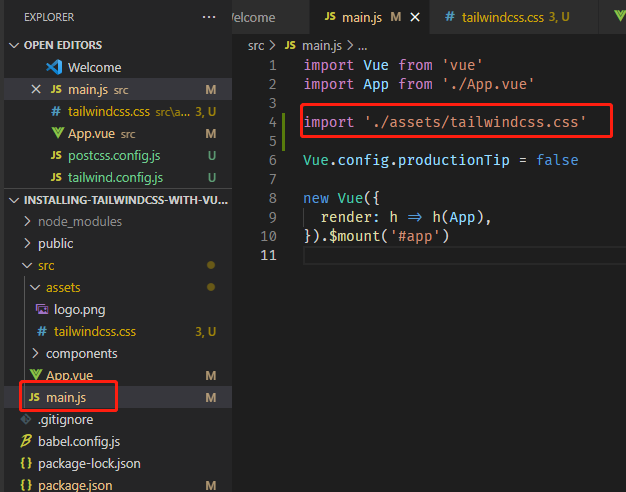
Task: Click 3, U badge on tailwindcss.css tree row
Action: click(x=205, y=332)
